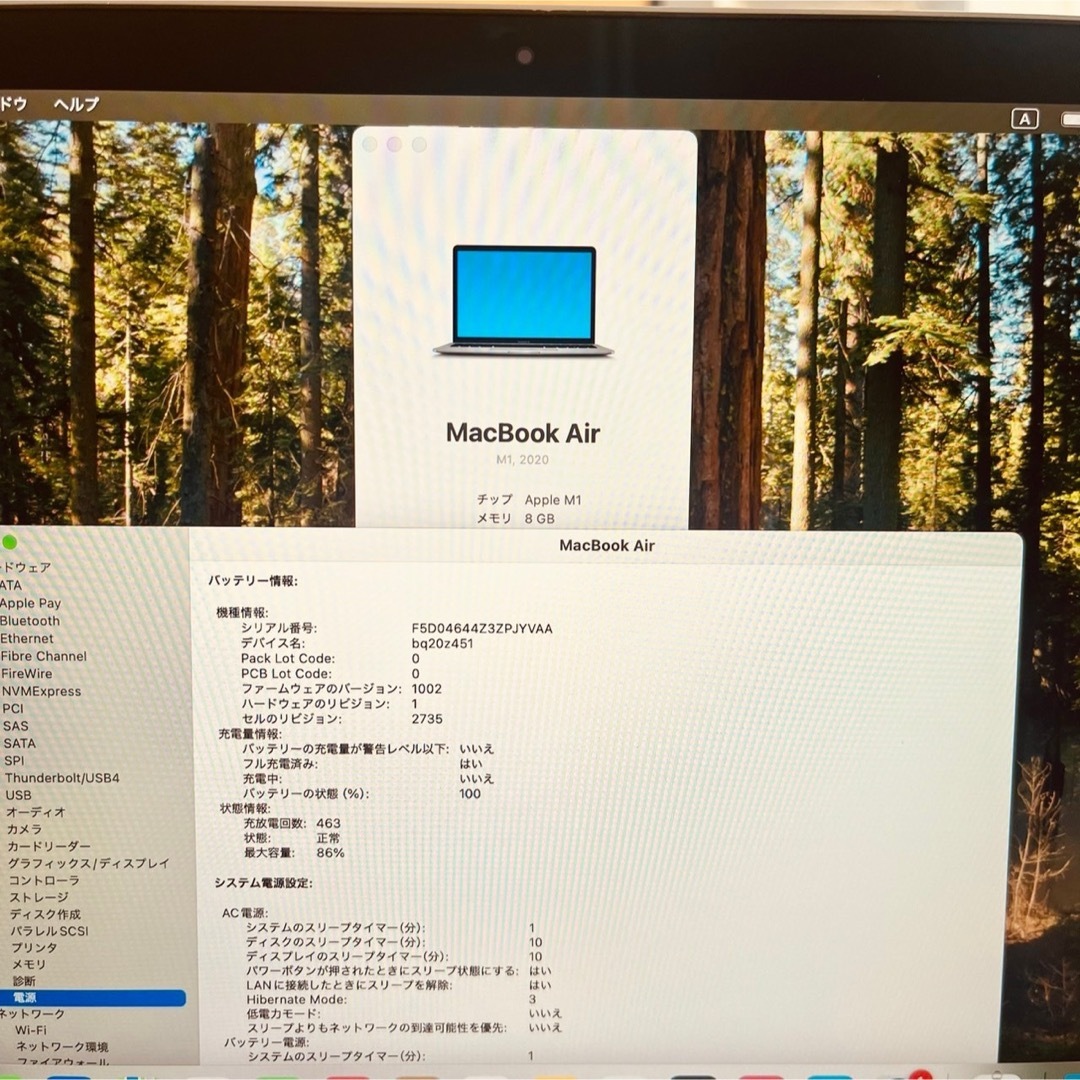Select コントローラ in the sidebar

click(x=44, y=880)
